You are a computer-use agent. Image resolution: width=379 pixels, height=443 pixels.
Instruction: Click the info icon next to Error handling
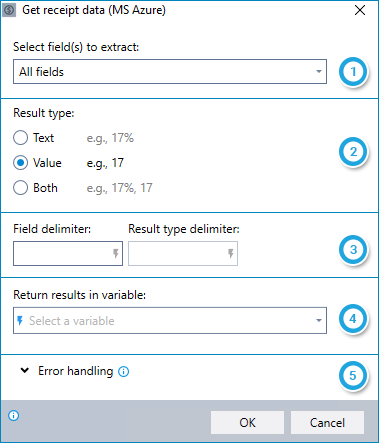(x=124, y=371)
